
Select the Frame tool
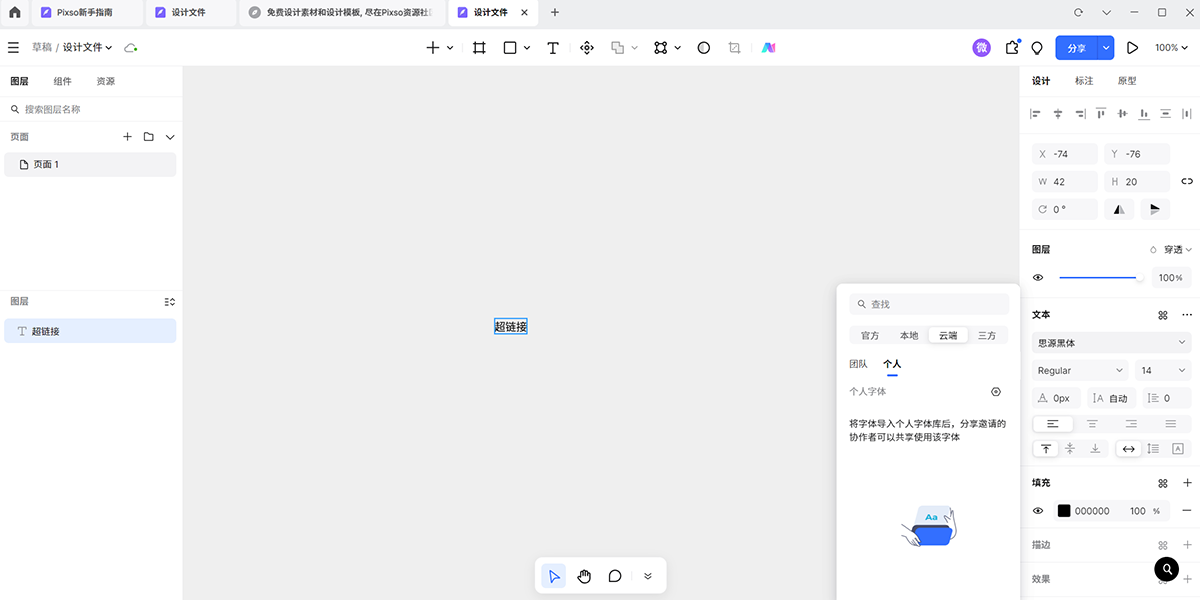[479, 48]
